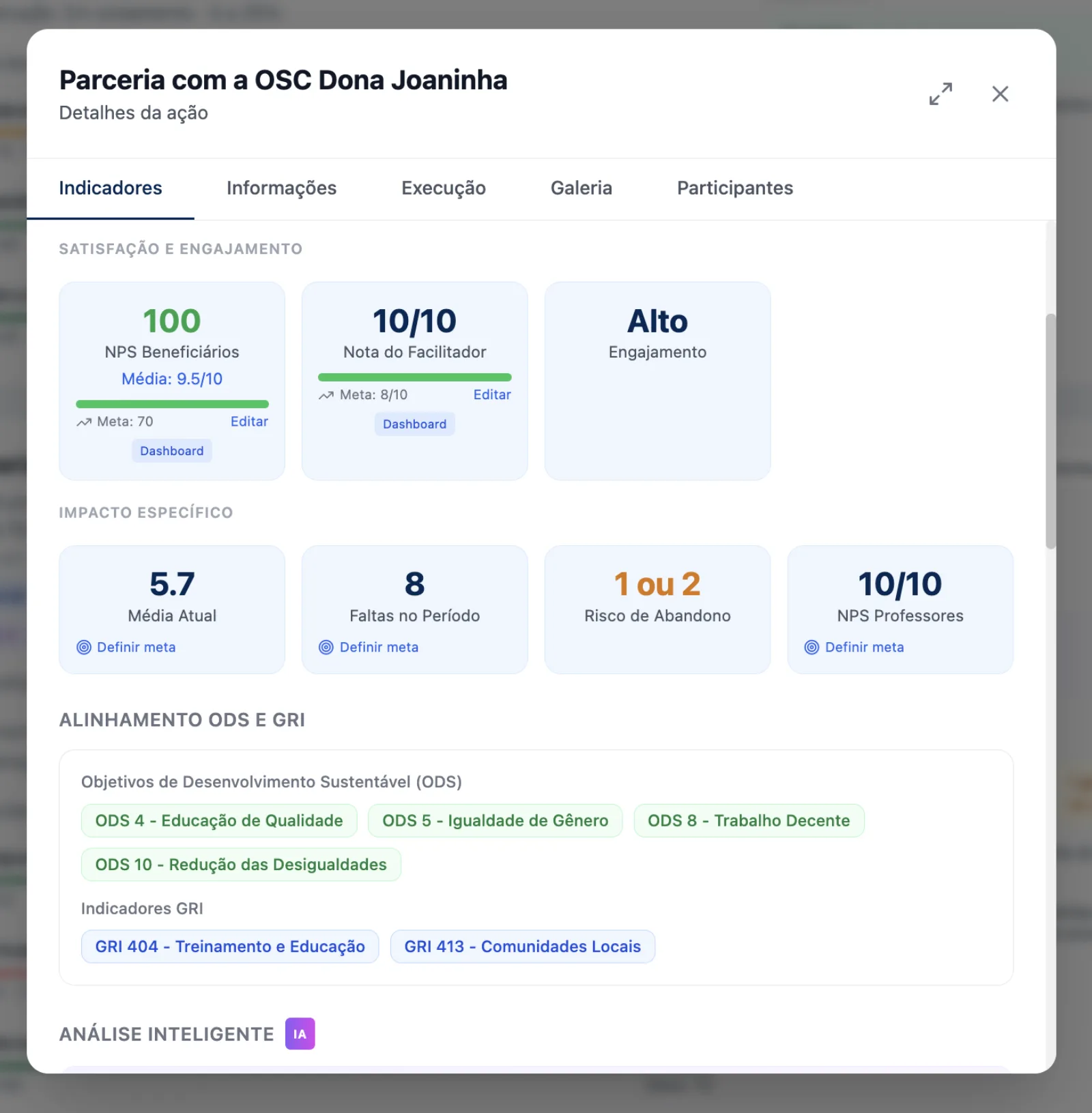Click the 'Meta: 70' text

125,422
